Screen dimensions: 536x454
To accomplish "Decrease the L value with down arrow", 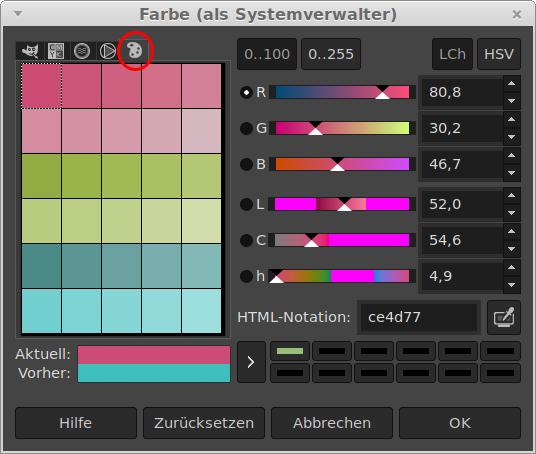I will pyautogui.click(x=512, y=212).
